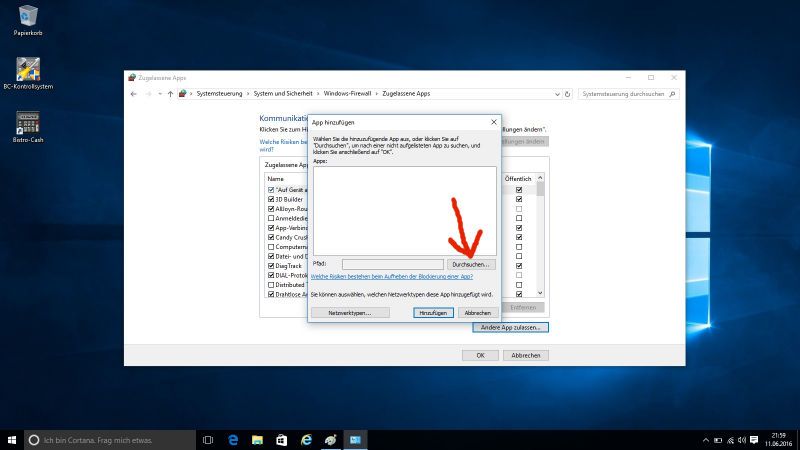The width and height of the screenshot is (800, 450).
Task: Click the Task View taskbar icon
Action: coord(208,439)
